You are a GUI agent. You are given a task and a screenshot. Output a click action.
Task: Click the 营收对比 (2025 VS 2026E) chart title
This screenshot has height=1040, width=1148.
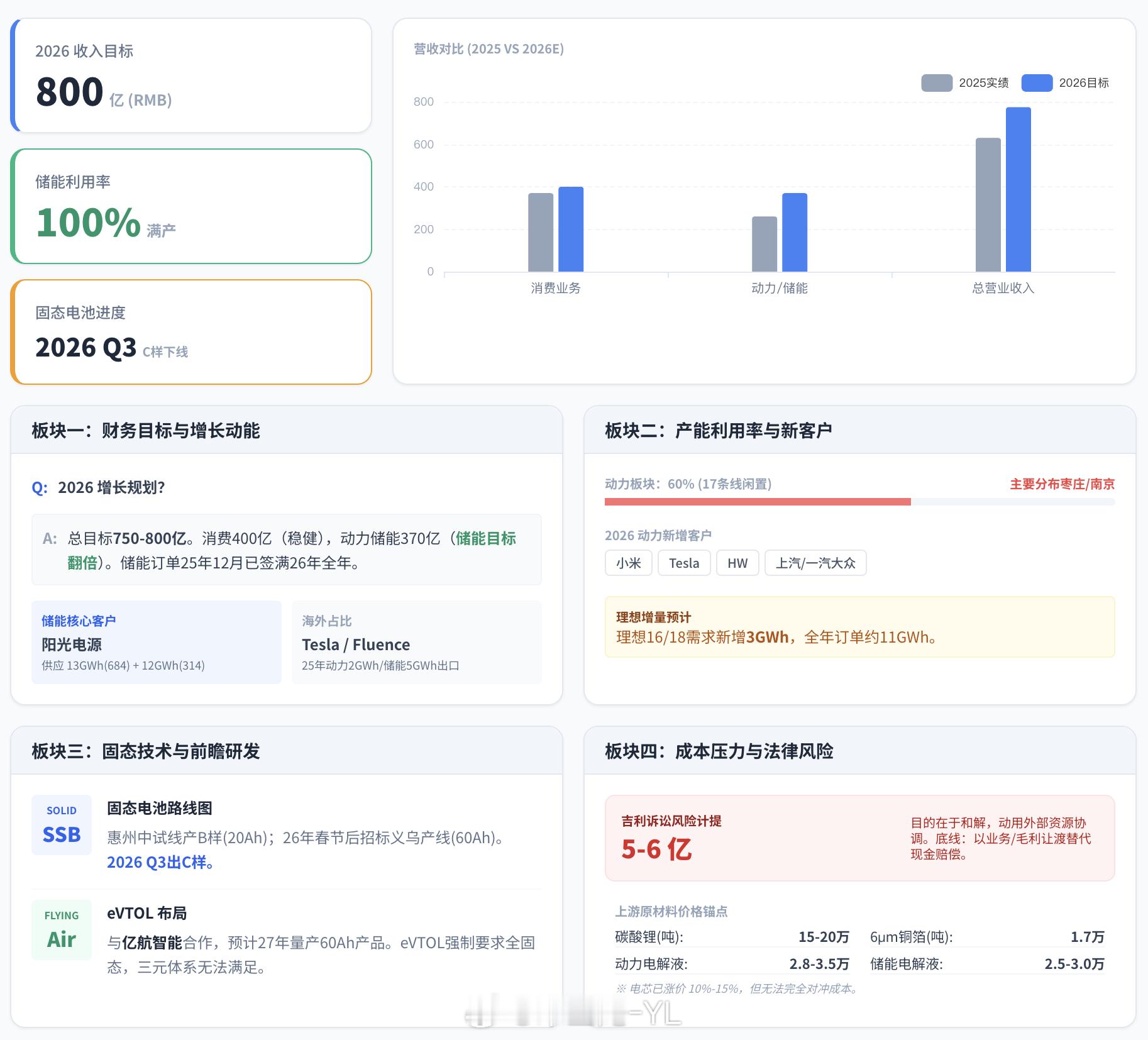coord(488,49)
